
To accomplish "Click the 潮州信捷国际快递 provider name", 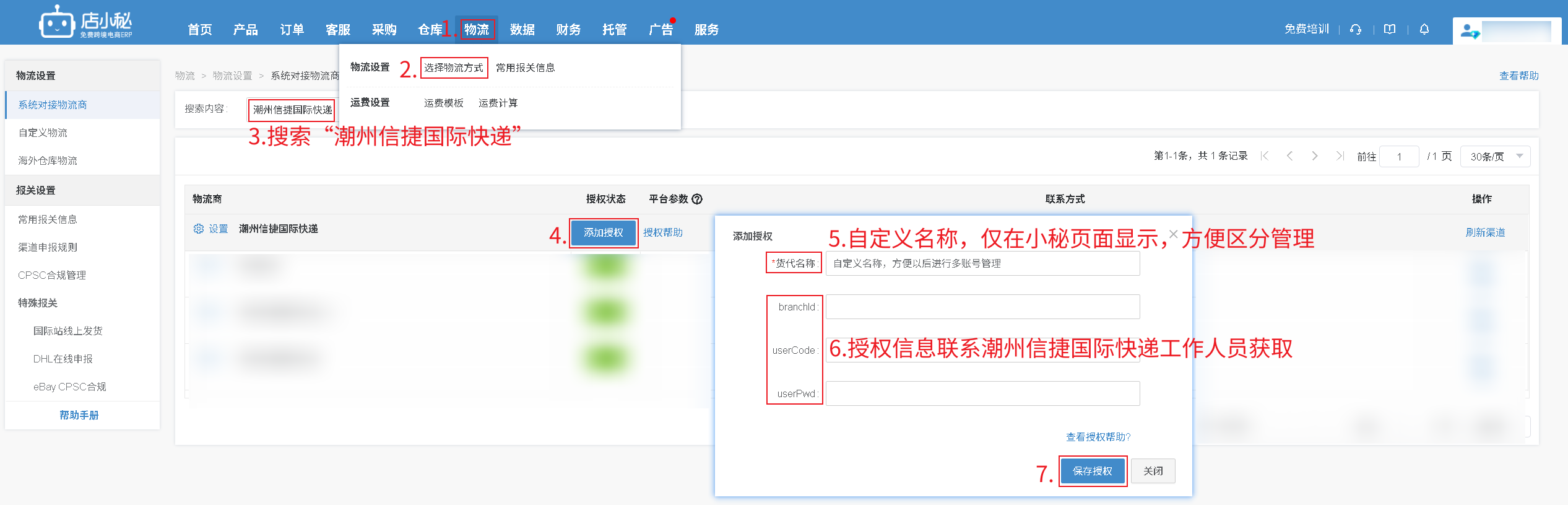I will point(279,229).
